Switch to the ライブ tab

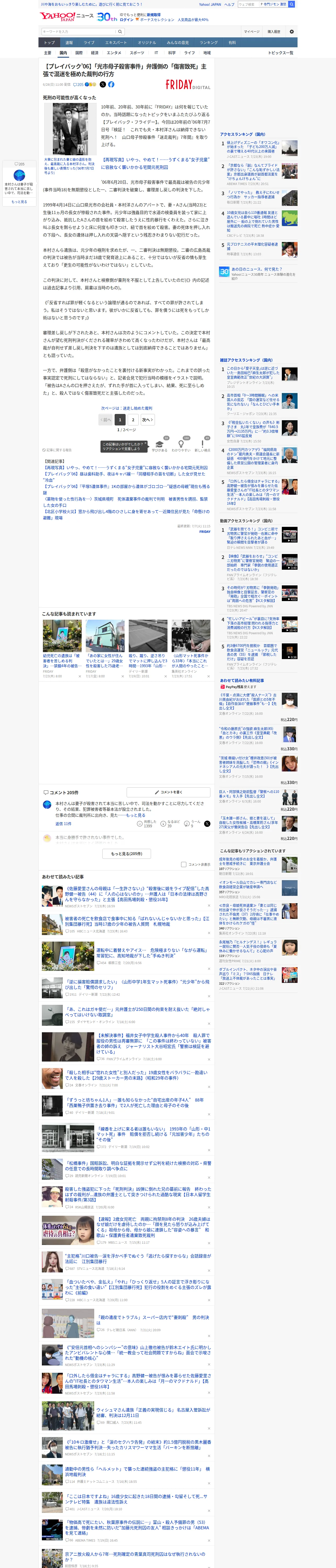pyautogui.click(x=89, y=43)
